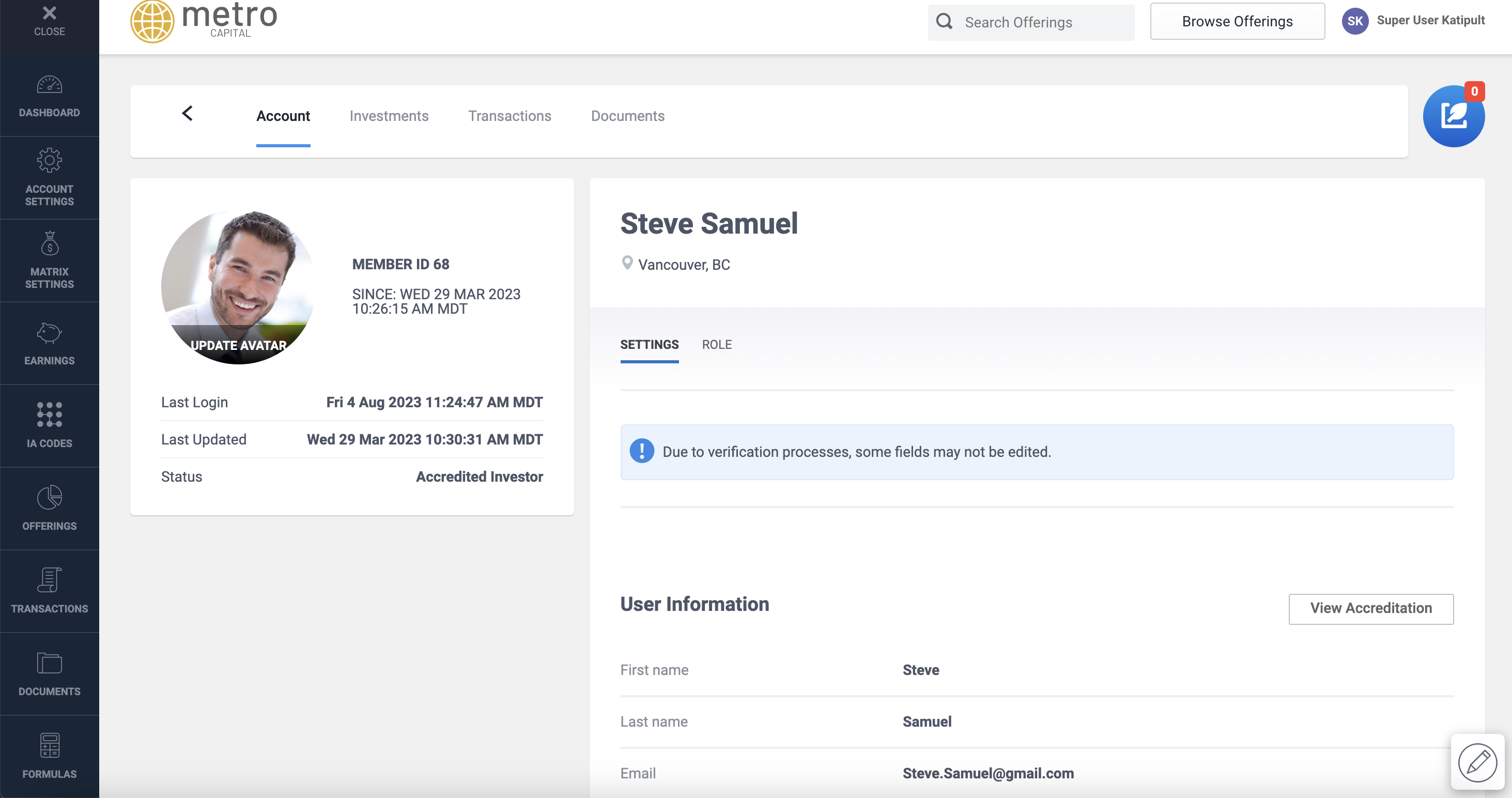Click the info exclamation icon in notice

tap(642, 451)
